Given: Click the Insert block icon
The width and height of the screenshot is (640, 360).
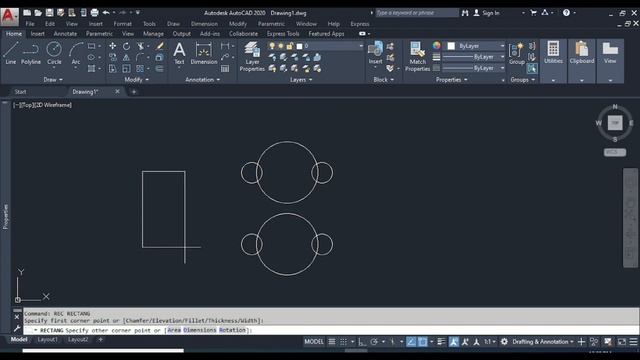Looking at the screenshot, I should point(376,52).
